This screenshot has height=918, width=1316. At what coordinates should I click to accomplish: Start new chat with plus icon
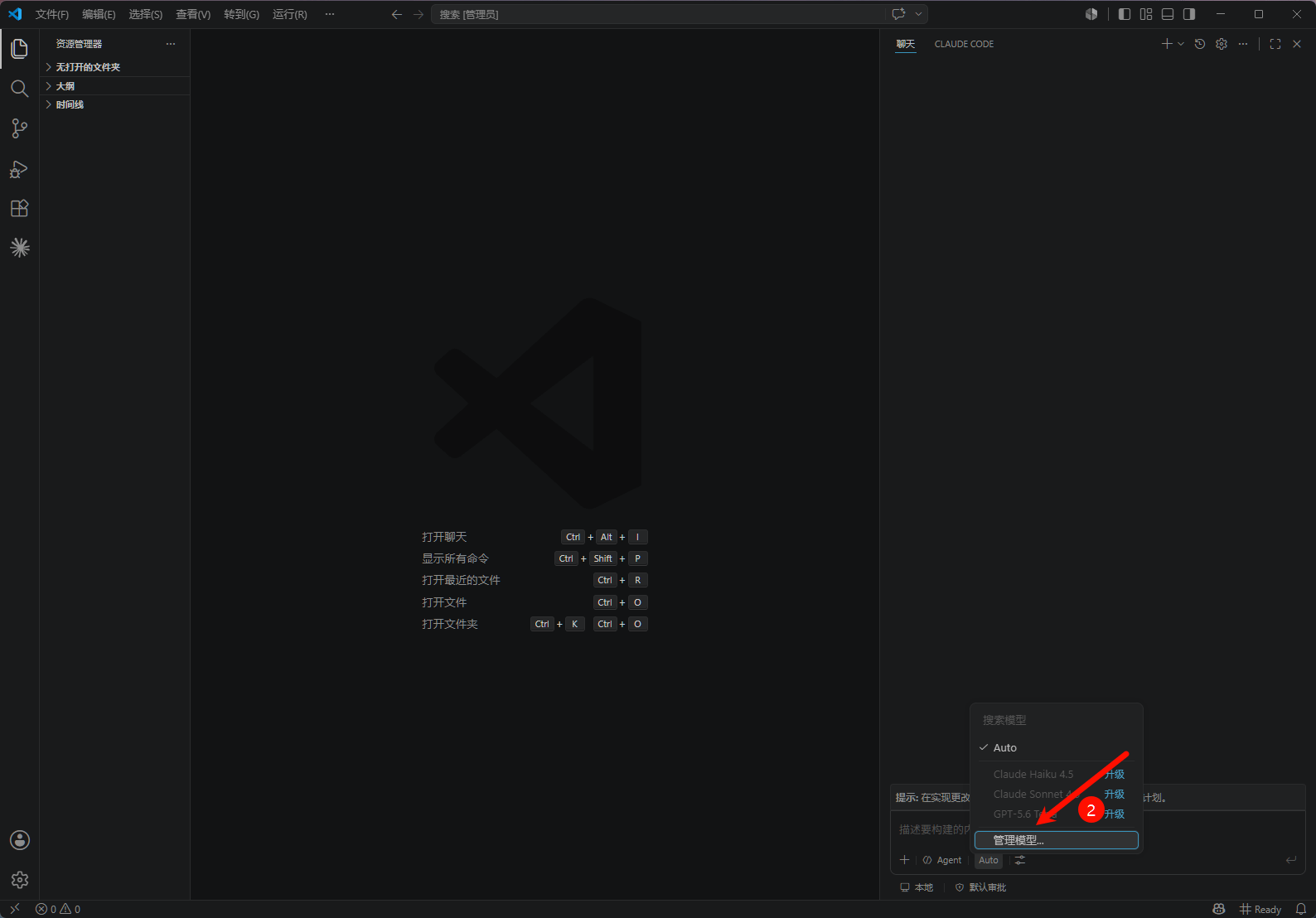pyautogui.click(x=1167, y=44)
